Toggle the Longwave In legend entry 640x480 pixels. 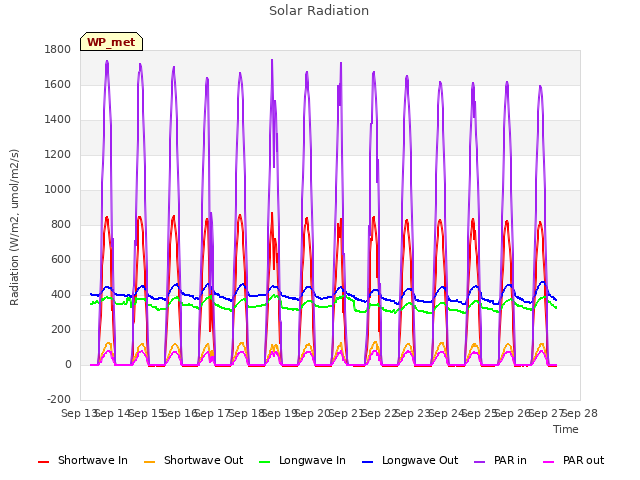tap(302, 461)
